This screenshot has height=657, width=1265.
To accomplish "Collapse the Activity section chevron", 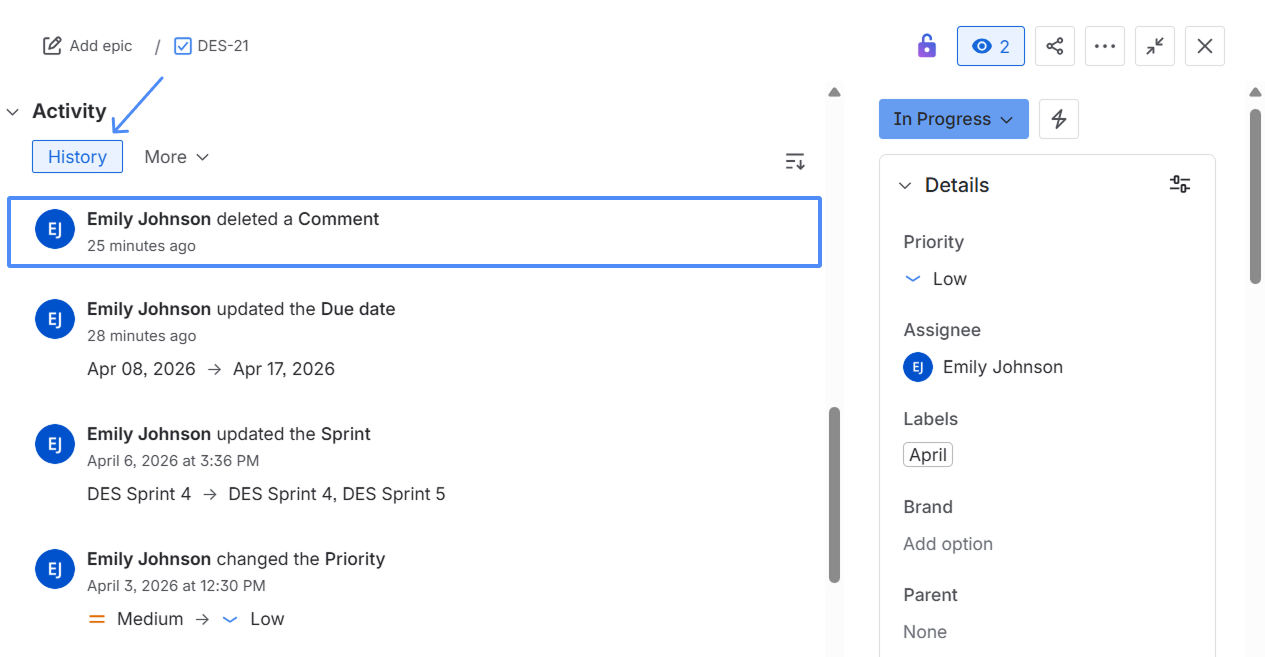I will tap(13, 112).
